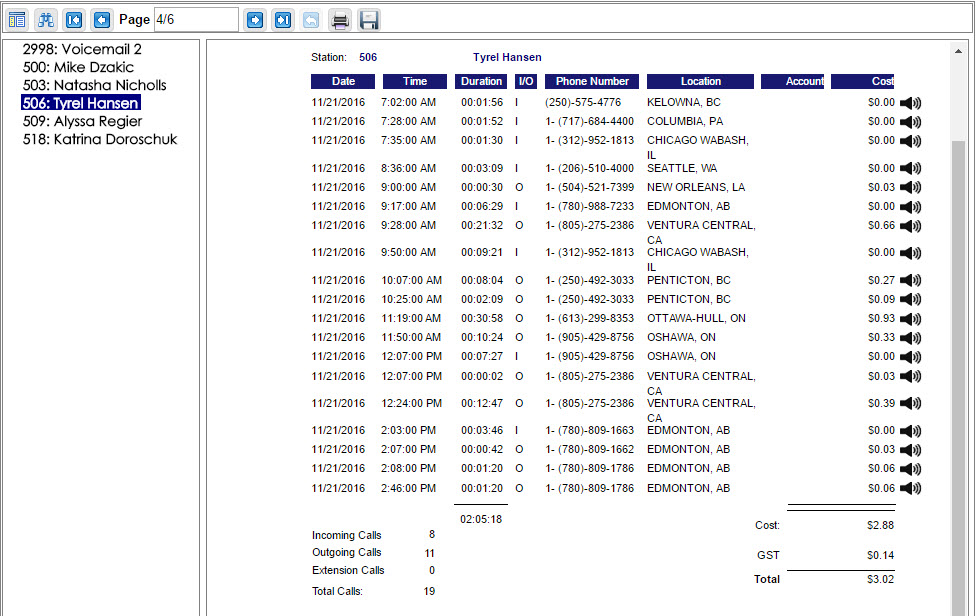Play recording for 11:50:00 AM Oshawa call

coord(910,338)
